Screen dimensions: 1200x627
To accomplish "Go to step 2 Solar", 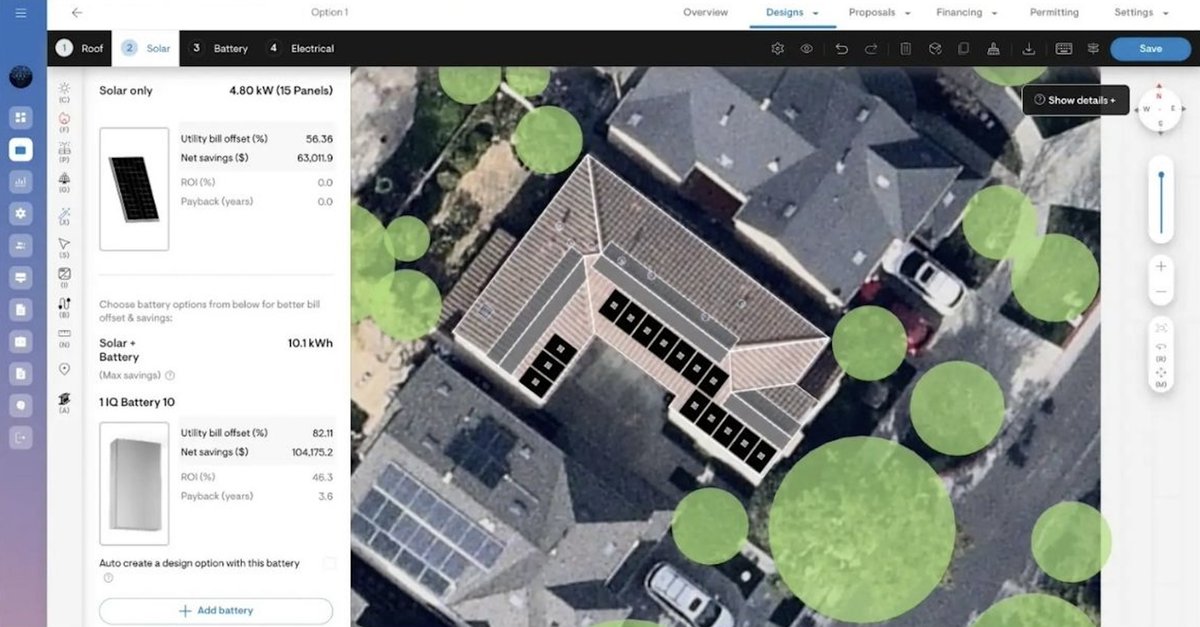I will [146, 48].
